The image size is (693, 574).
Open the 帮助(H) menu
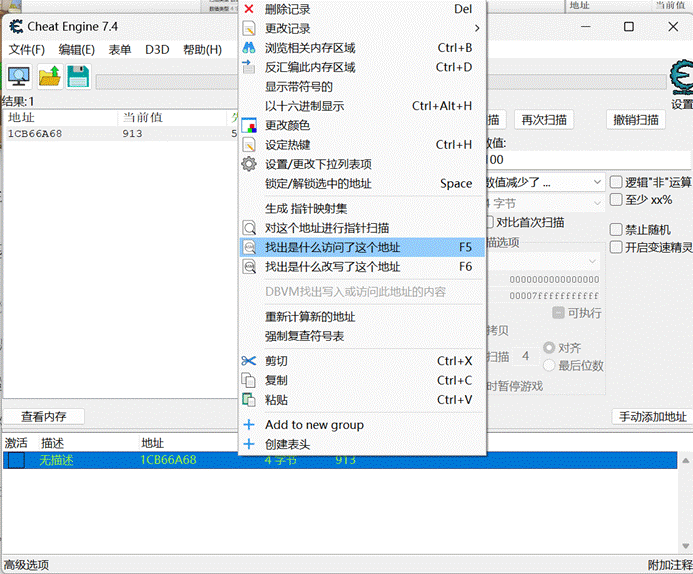click(202, 49)
